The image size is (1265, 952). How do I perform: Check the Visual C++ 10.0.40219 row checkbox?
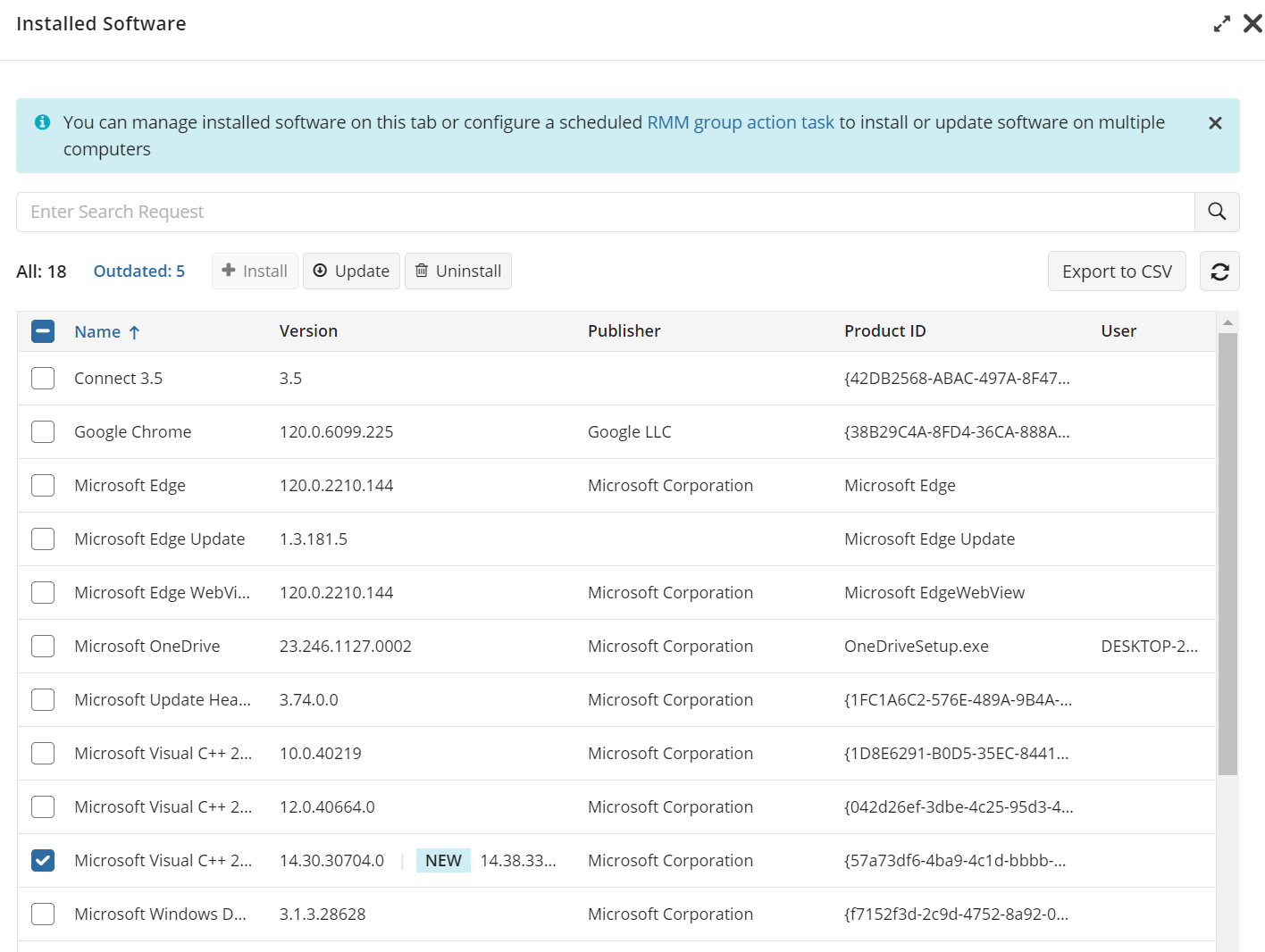point(43,753)
